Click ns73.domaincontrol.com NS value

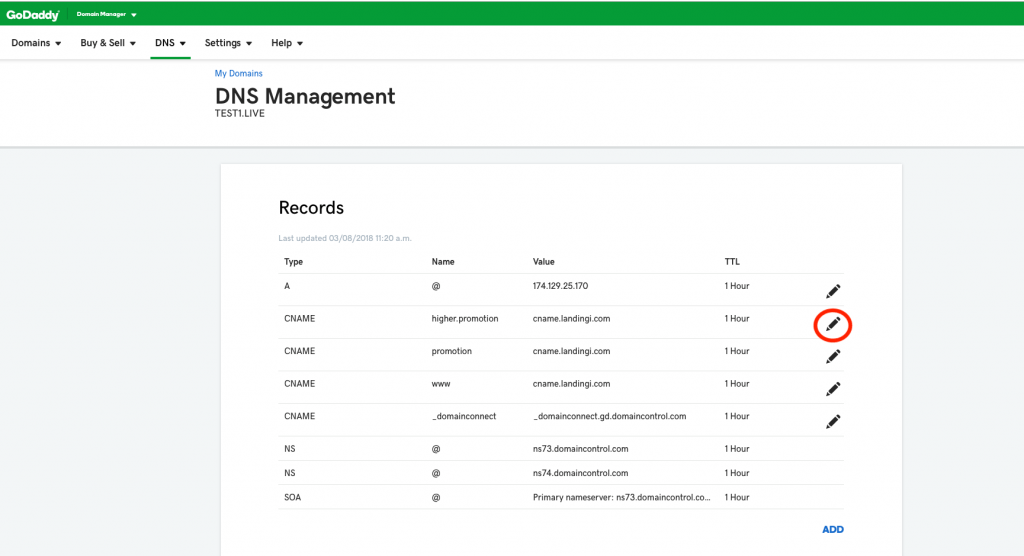click(580, 449)
